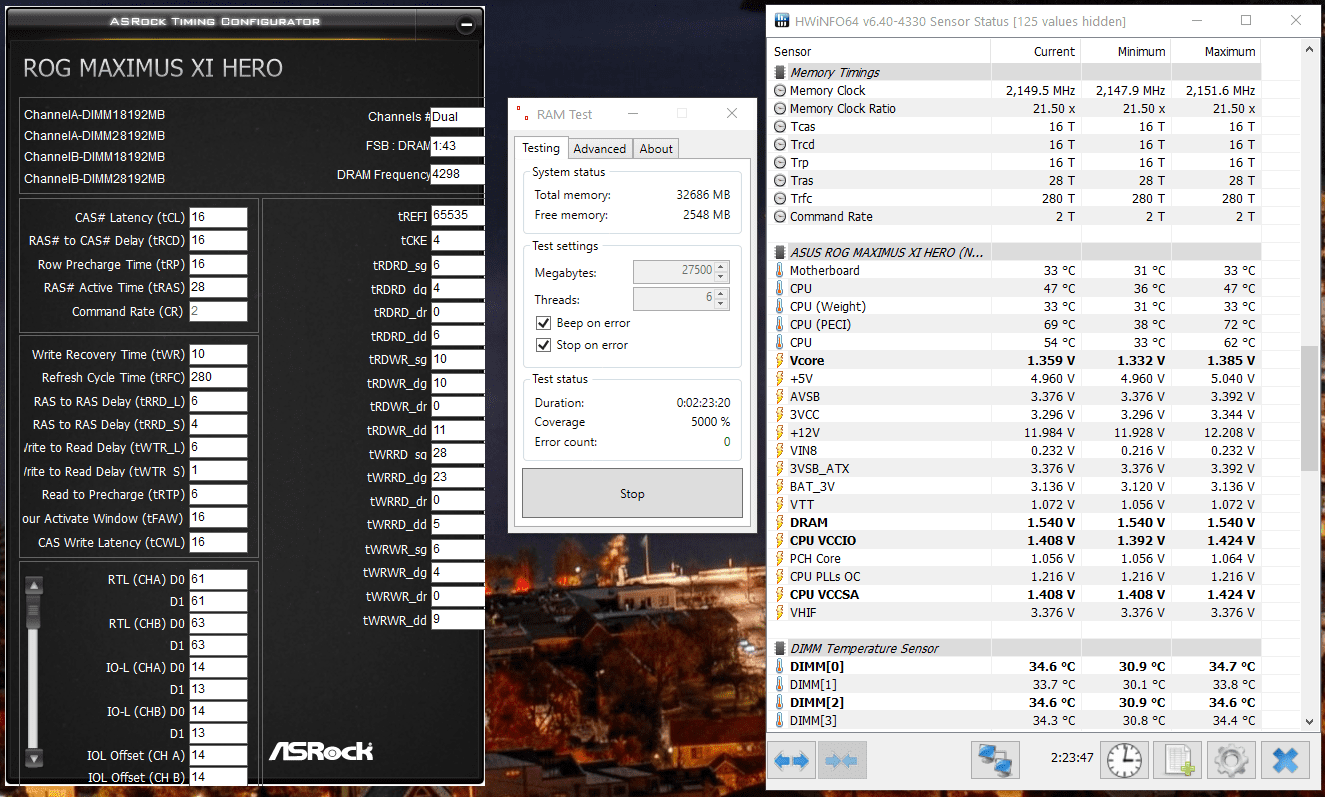Click HWiNFO scrollbar down arrow

(x=1310, y=720)
